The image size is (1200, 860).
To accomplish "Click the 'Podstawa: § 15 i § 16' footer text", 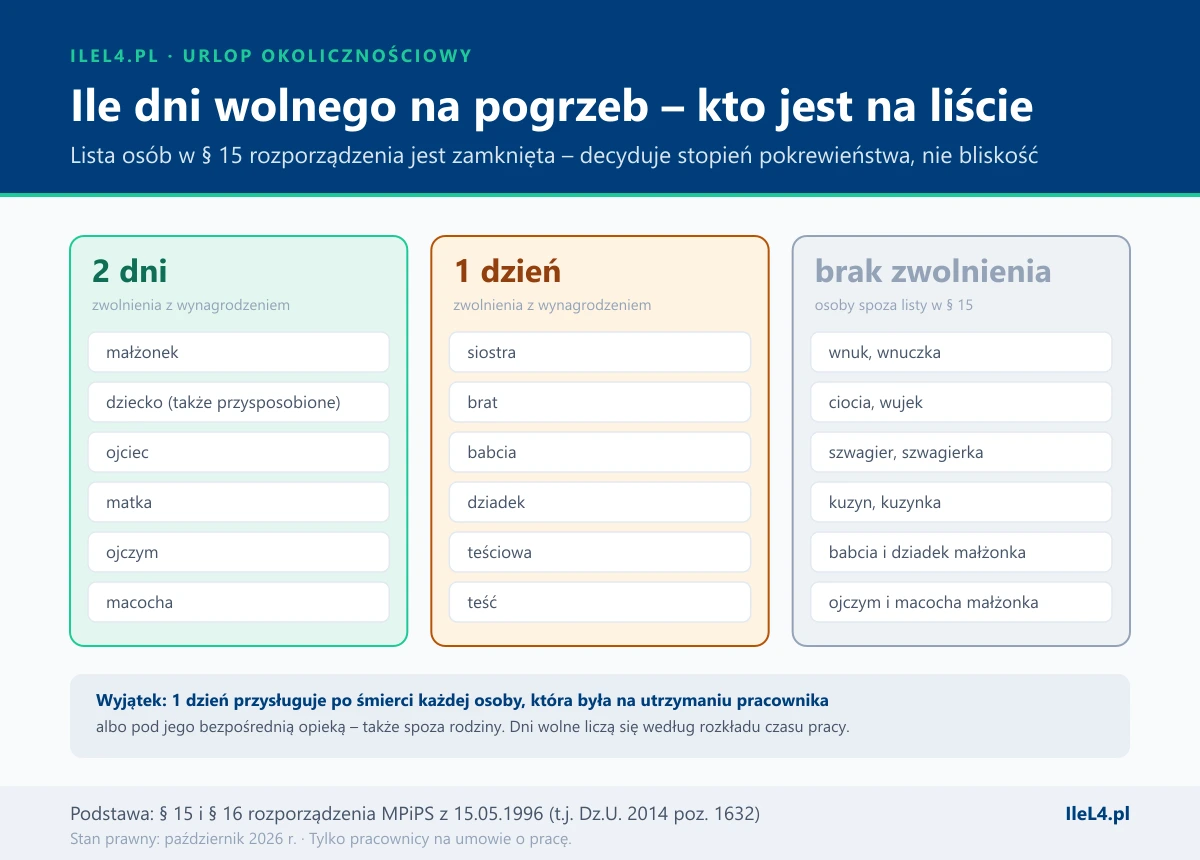I will 416,813.
